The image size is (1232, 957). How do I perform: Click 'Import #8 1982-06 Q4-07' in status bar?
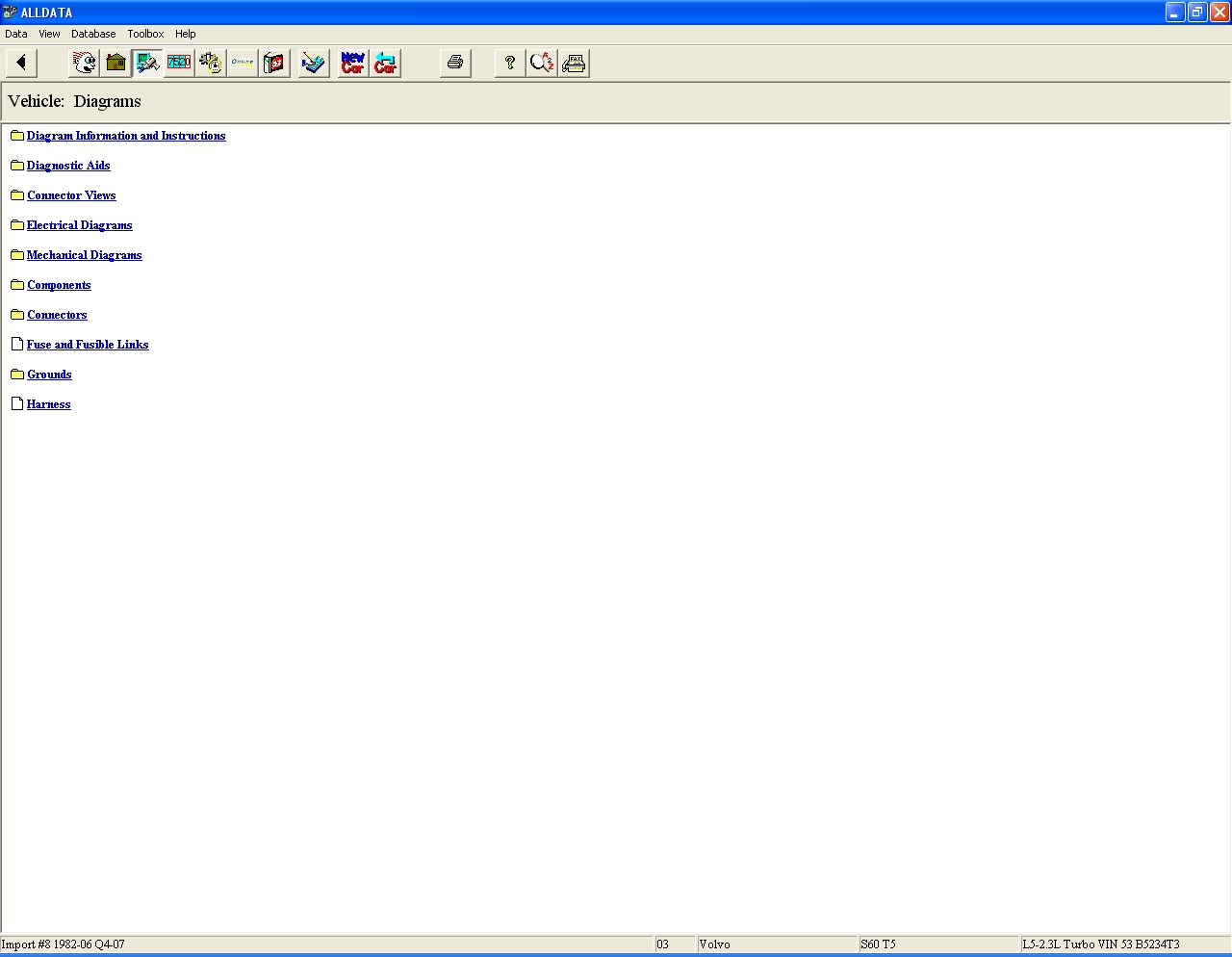tap(64, 944)
